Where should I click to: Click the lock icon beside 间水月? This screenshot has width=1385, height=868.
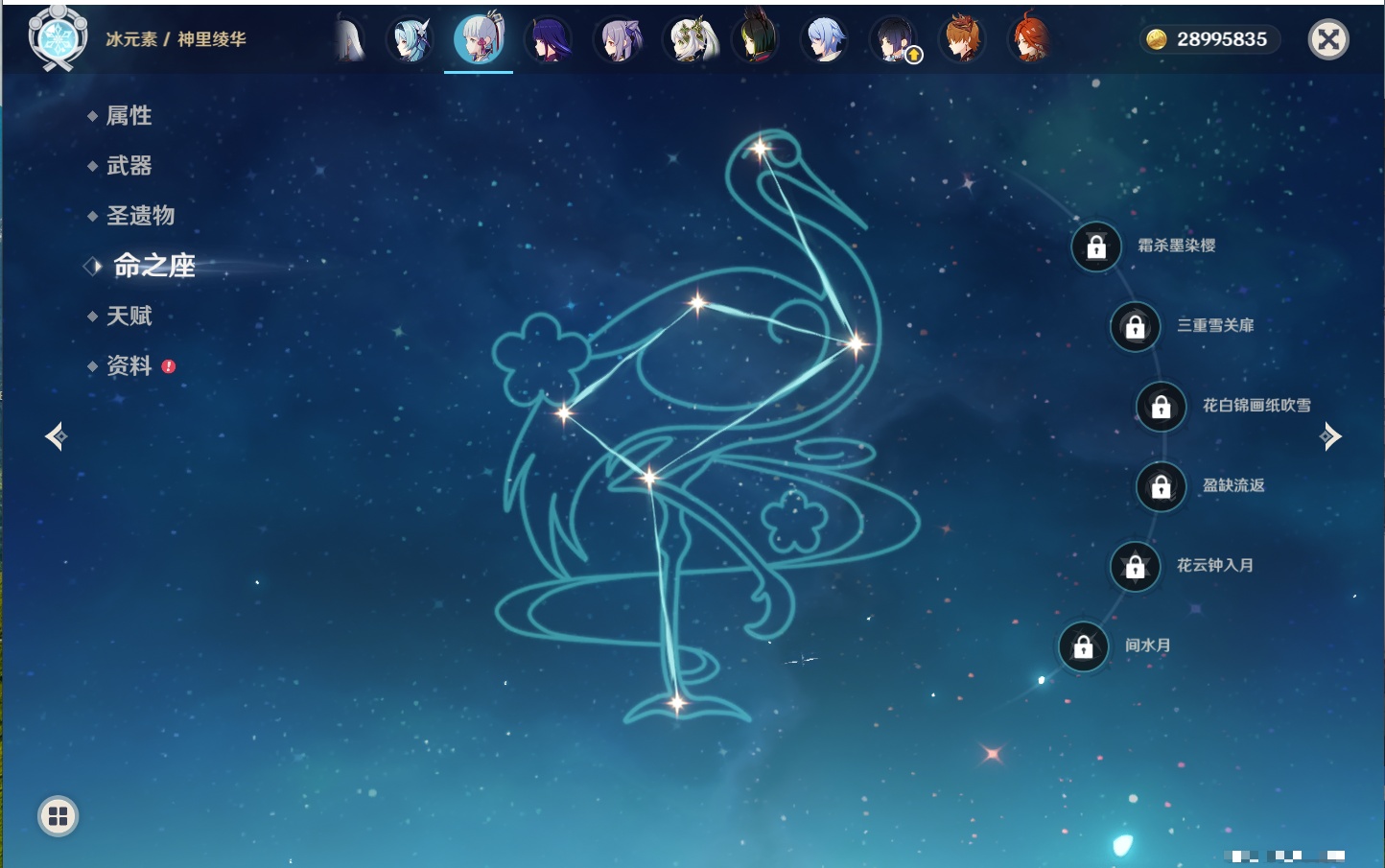coord(1083,646)
